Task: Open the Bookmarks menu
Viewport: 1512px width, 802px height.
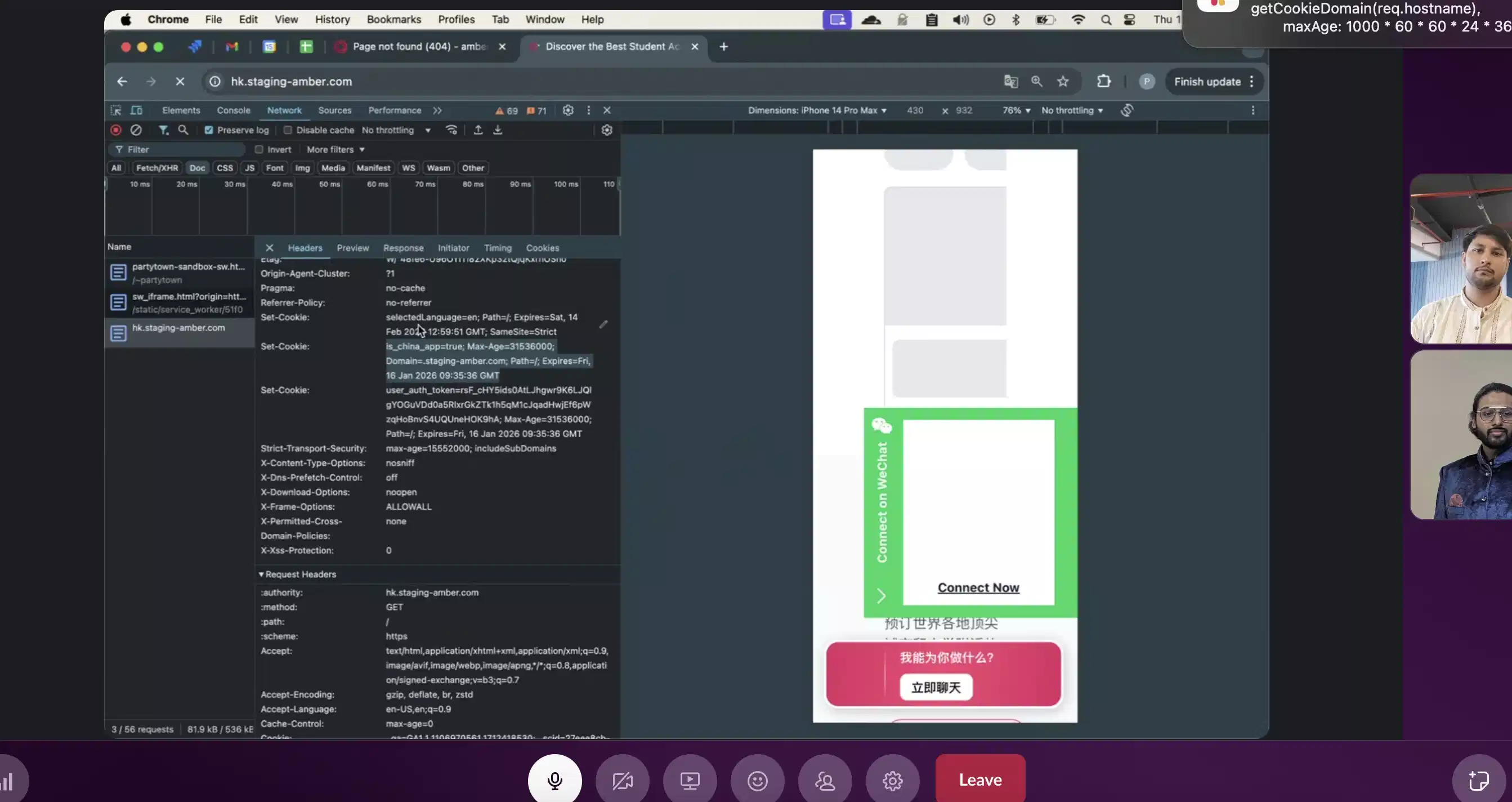Action: 394,19
